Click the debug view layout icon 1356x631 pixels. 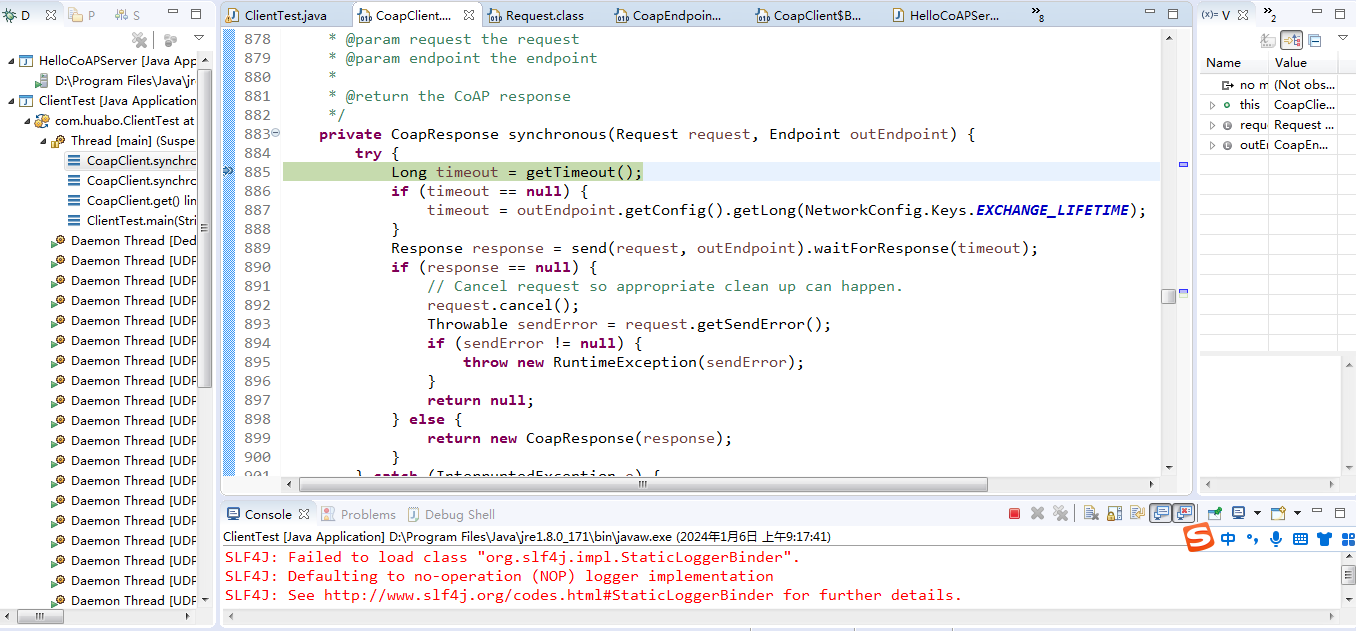169,39
